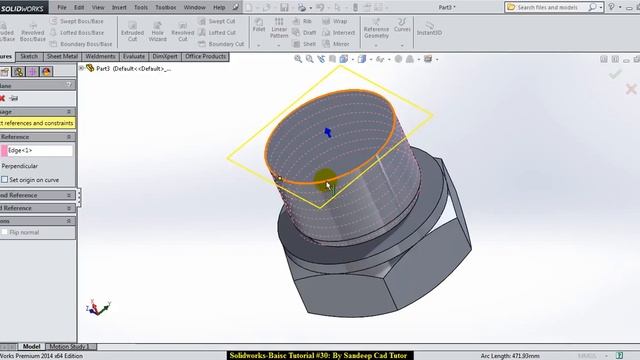Click the Curves tool
Image resolution: width=640 pixels, height=360 pixels.
402,24
